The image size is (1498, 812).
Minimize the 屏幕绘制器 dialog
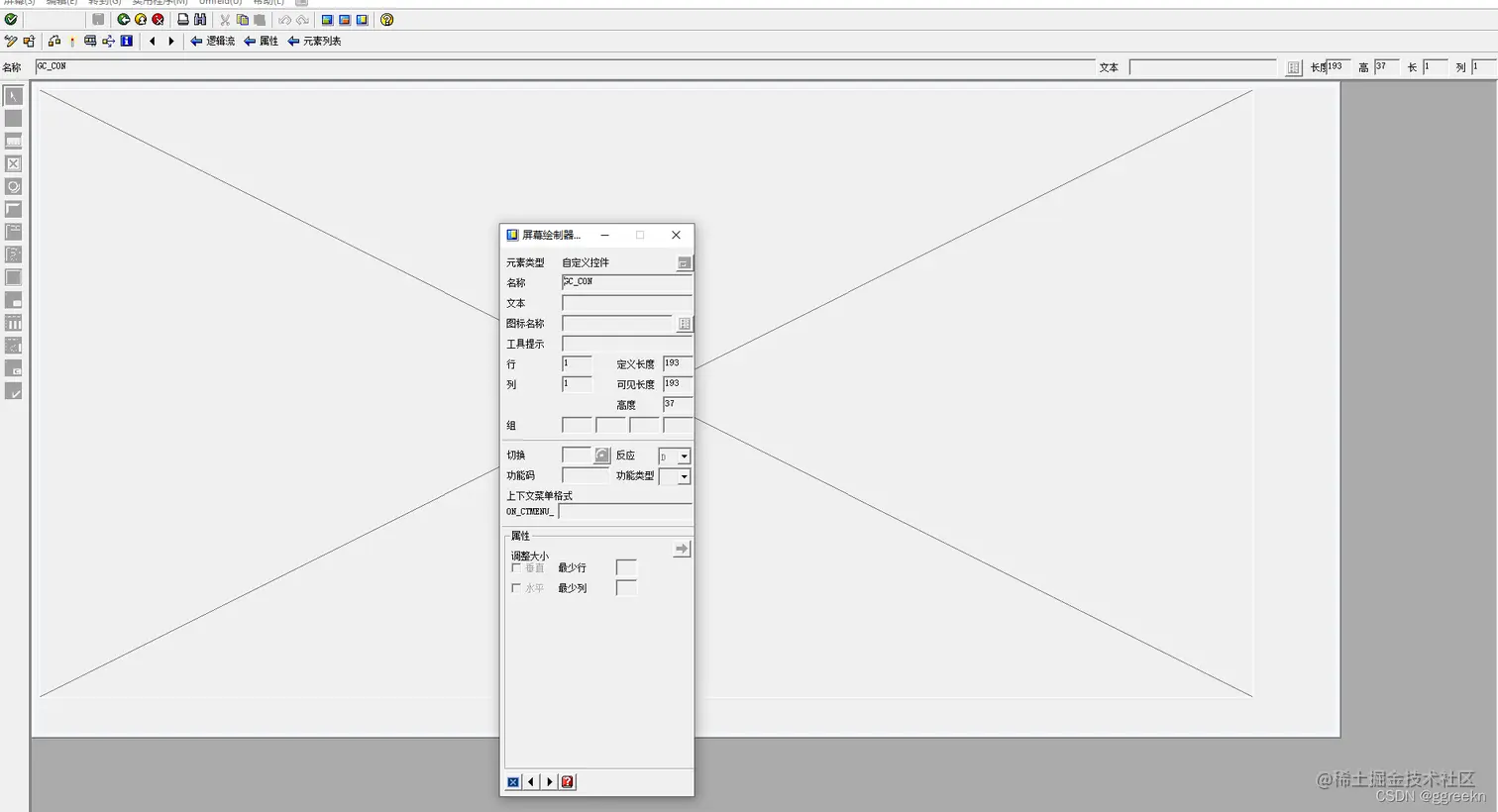pyautogui.click(x=604, y=235)
